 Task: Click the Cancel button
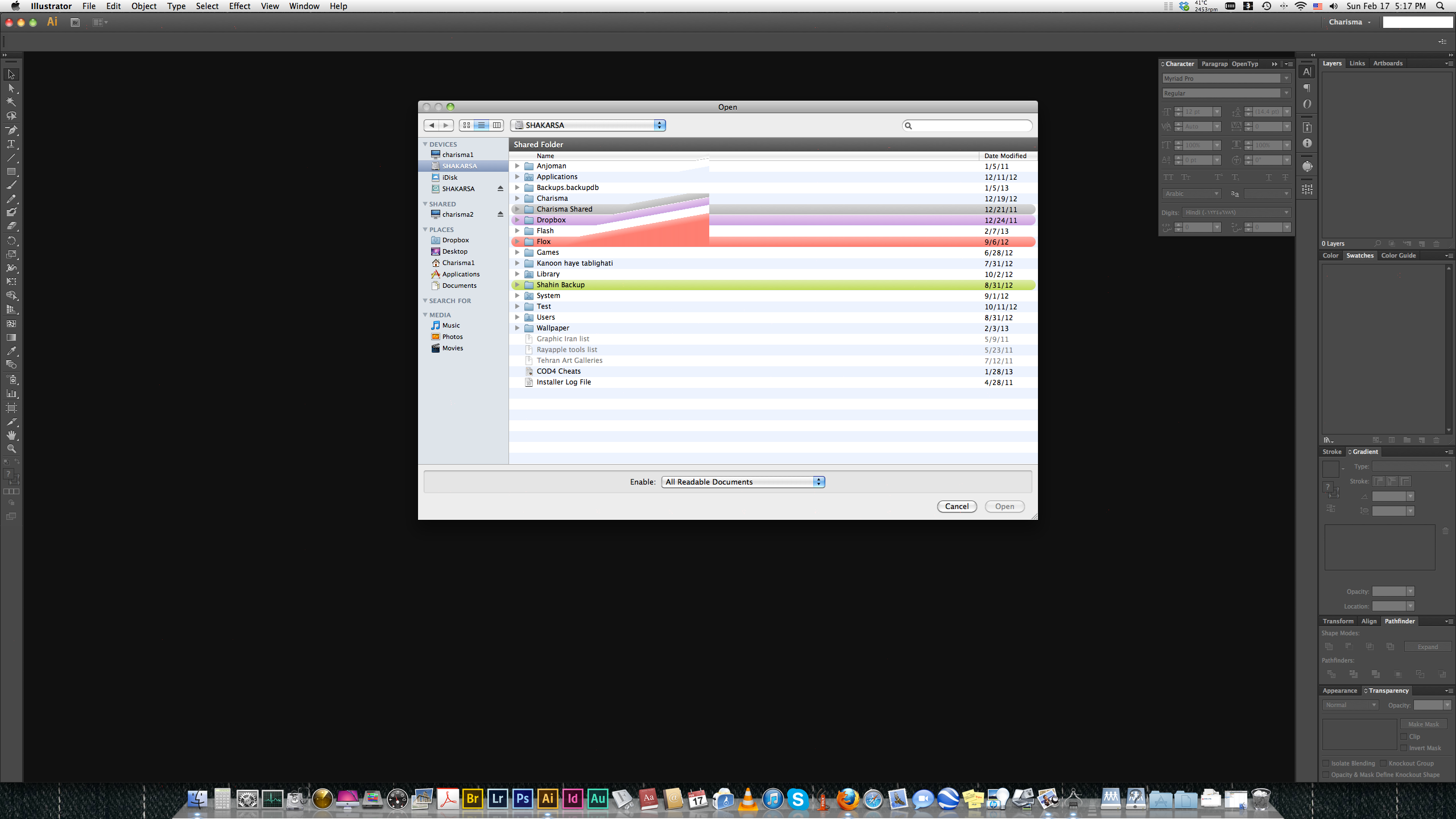pos(957,506)
